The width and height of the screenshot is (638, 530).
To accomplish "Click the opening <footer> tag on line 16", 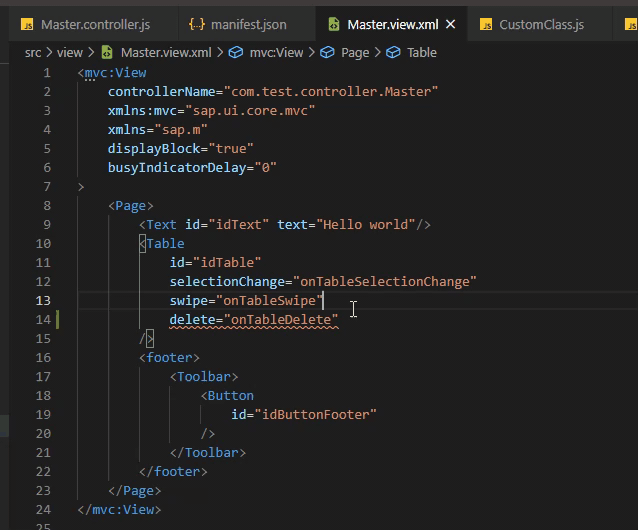I will tap(169, 358).
